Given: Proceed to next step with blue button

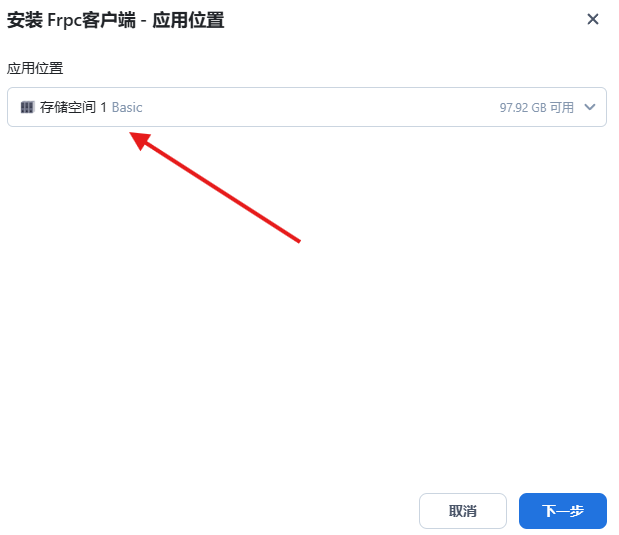Looking at the screenshot, I should (x=563, y=511).
